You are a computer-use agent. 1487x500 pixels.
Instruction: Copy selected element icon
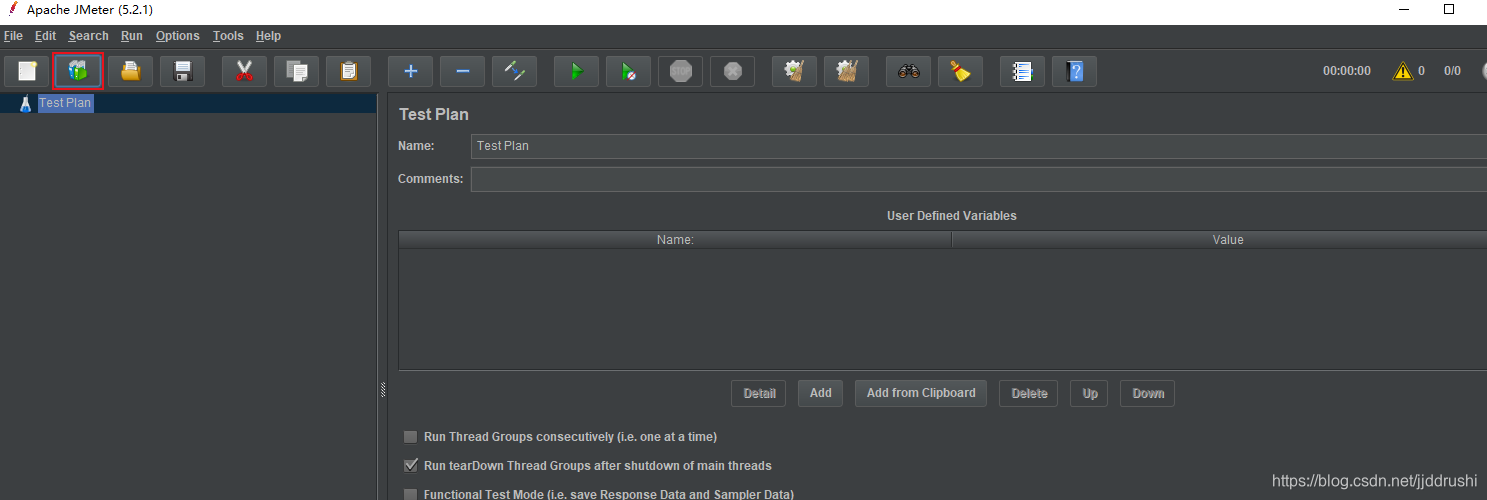297,71
